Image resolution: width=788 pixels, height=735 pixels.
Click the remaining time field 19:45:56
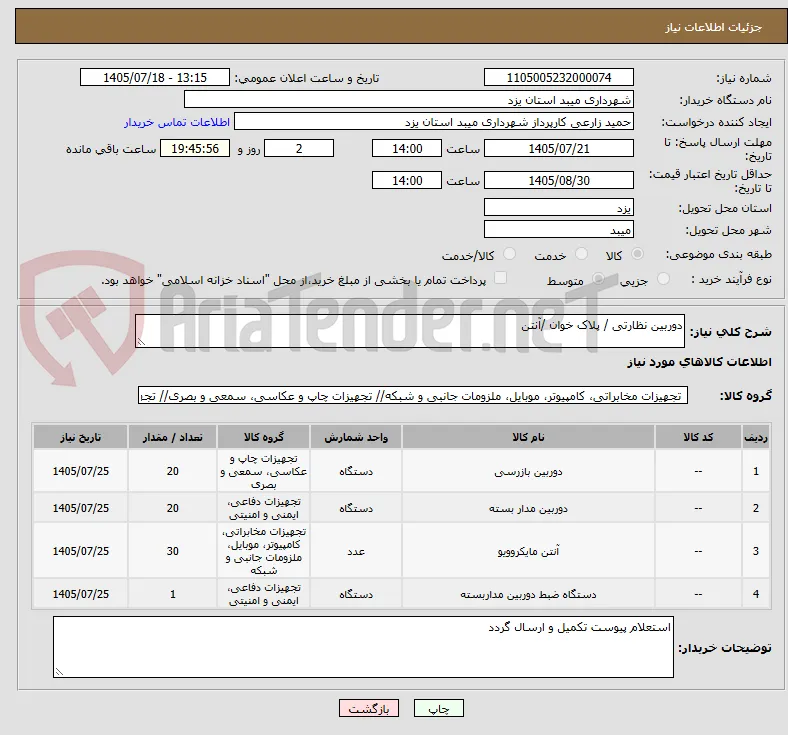click(195, 148)
